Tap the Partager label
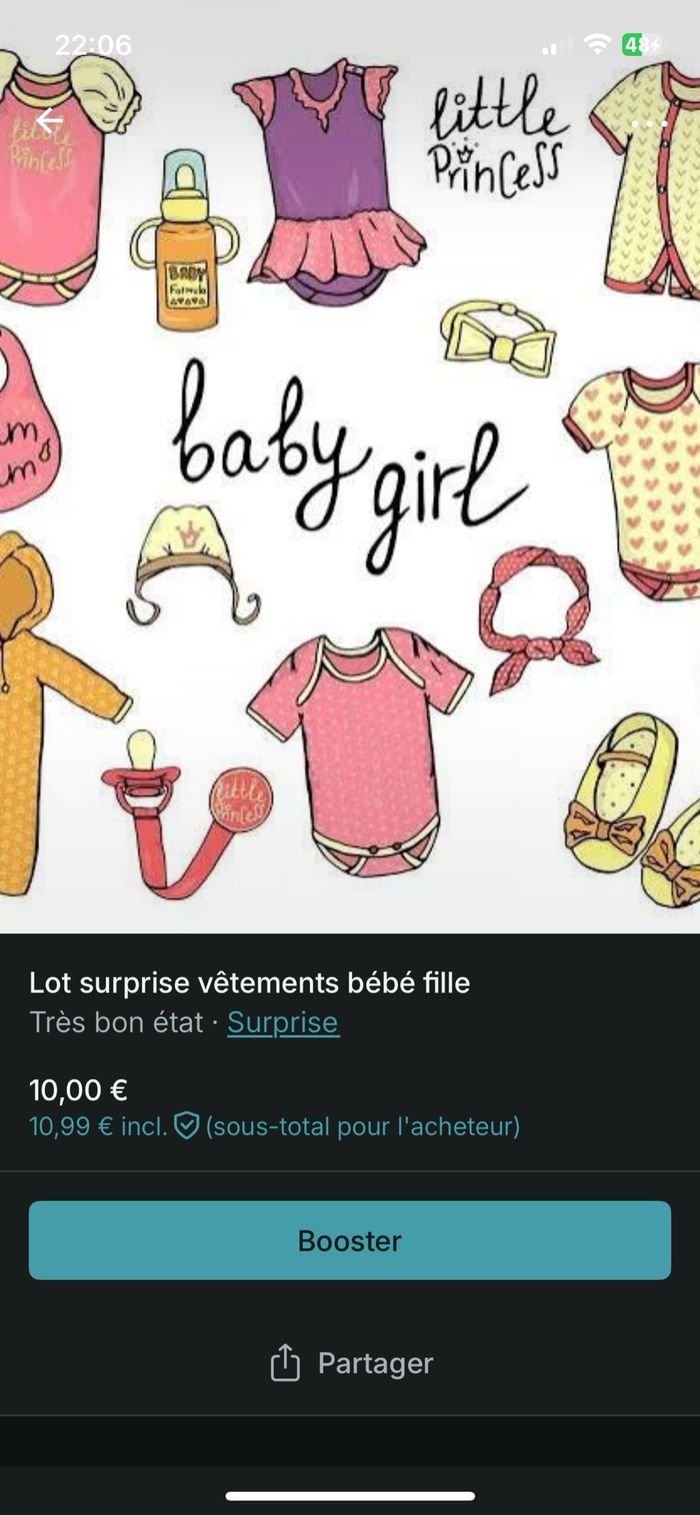This screenshot has width=700, height=1516. (375, 1363)
